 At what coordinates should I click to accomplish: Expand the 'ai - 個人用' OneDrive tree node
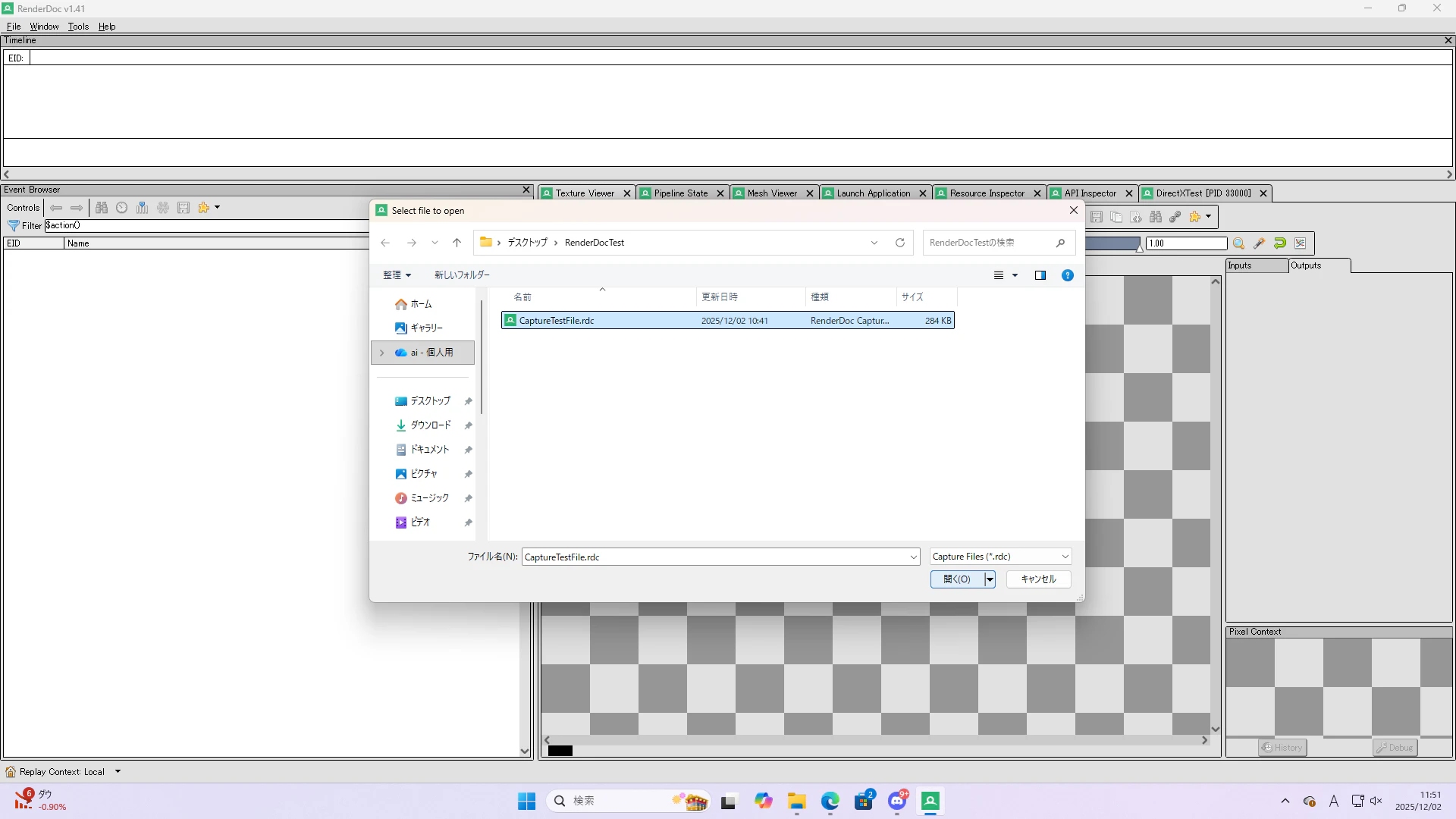pyautogui.click(x=382, y=353)
